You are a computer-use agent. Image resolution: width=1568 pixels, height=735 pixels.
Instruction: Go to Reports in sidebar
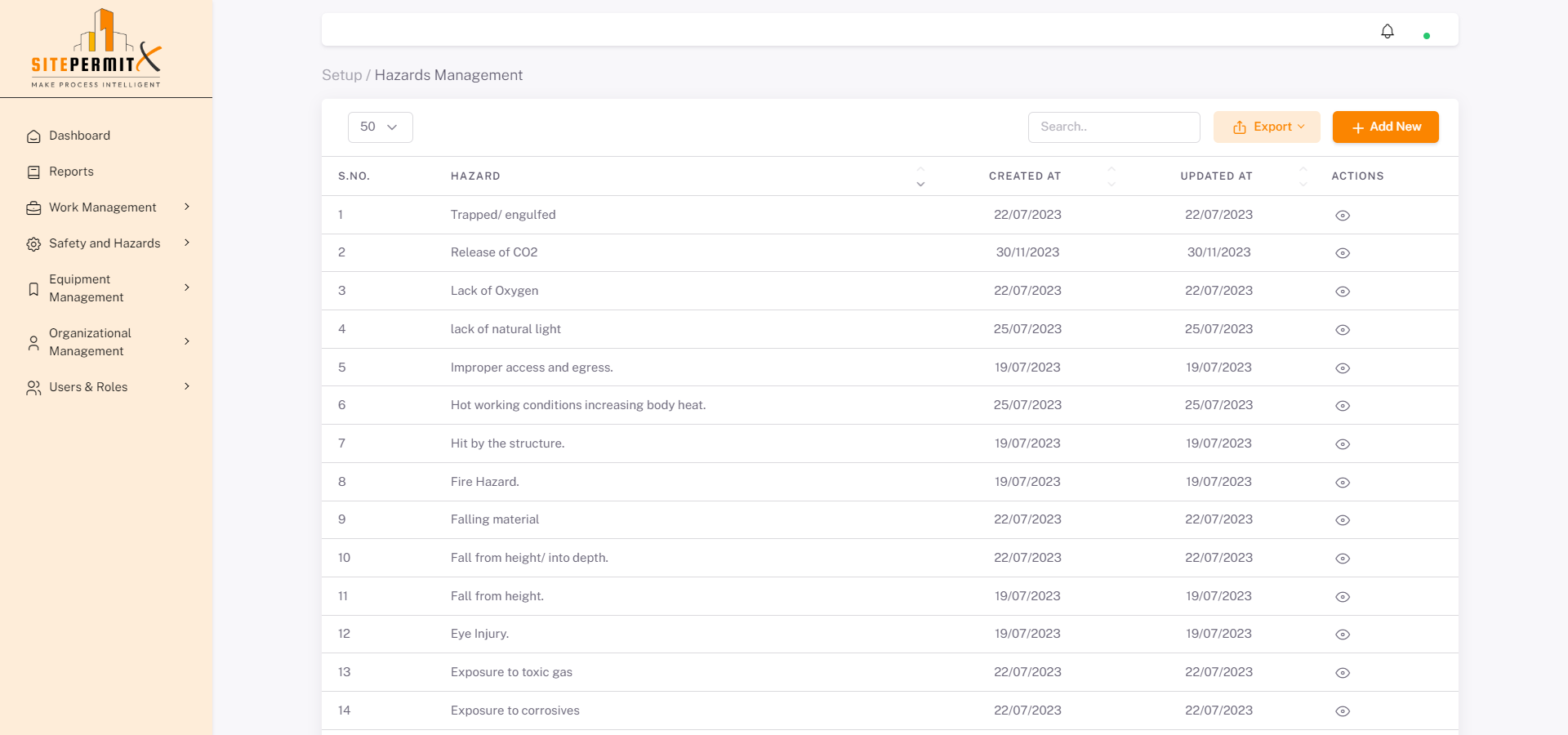click(71, 171)
